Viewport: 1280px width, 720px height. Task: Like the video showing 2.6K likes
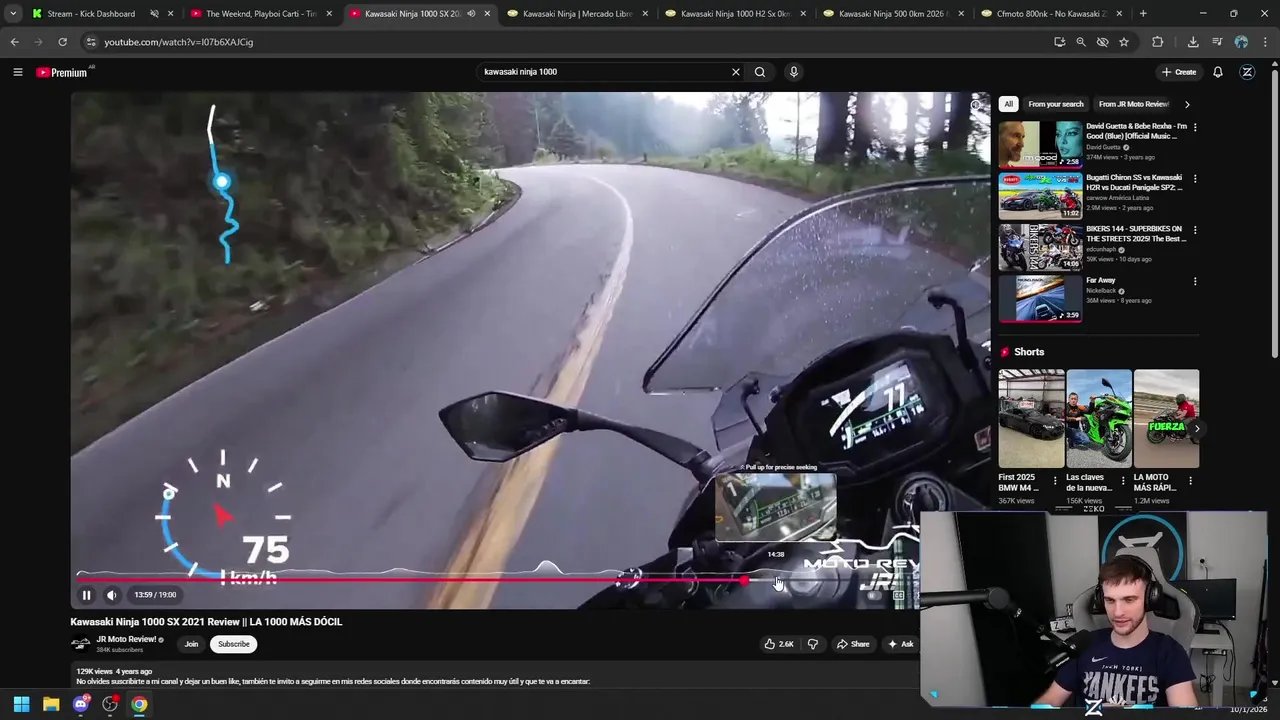pos(779,644)
